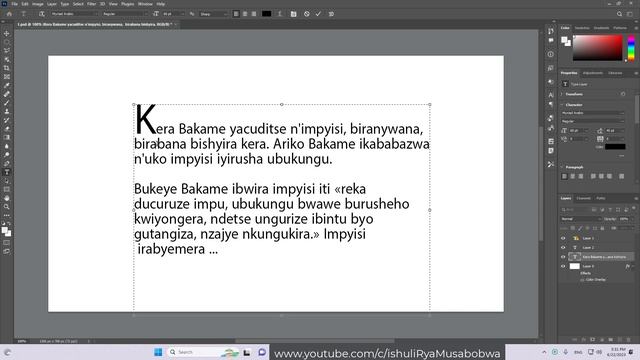Open font size dropdown in options bar
The image size is (640, 360).
(173, 14)
